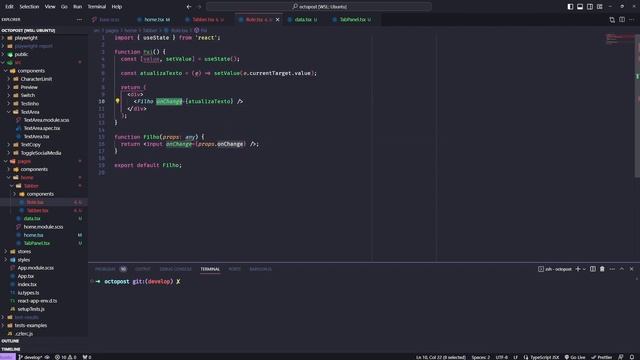Toggle the primary side bar layout icon
The image size is (640, 360).
570,7
